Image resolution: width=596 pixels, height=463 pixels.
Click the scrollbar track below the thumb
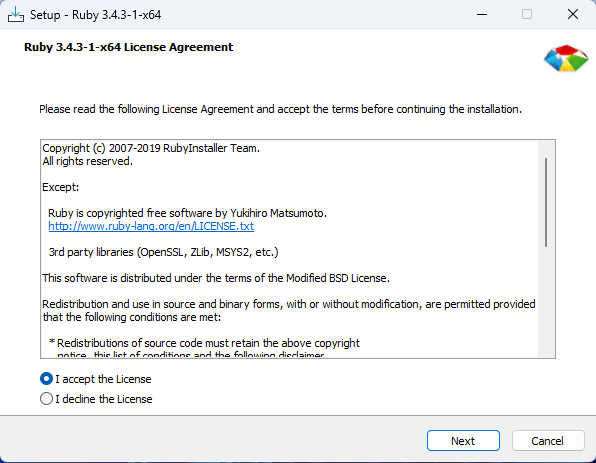tap(546, 302)
